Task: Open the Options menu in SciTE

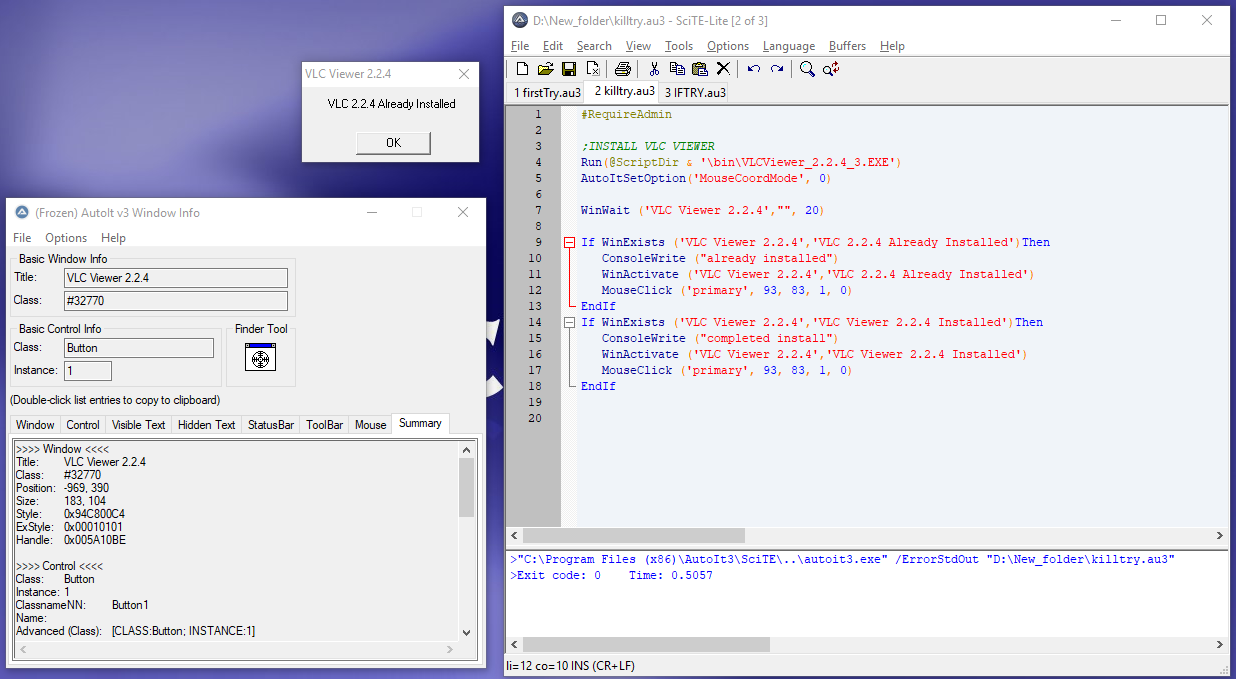Action: tap(728, 46)
